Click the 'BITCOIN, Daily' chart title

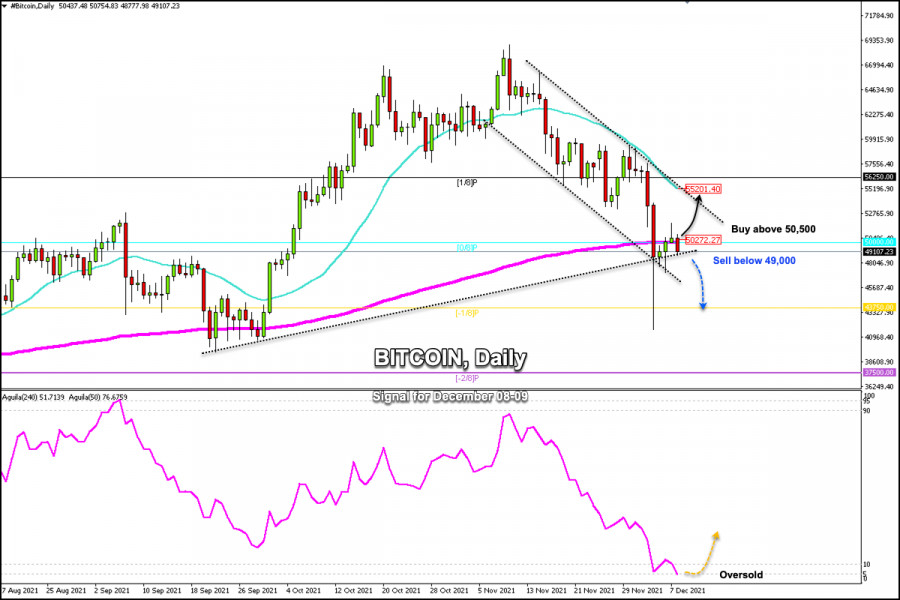pos(450,358)
